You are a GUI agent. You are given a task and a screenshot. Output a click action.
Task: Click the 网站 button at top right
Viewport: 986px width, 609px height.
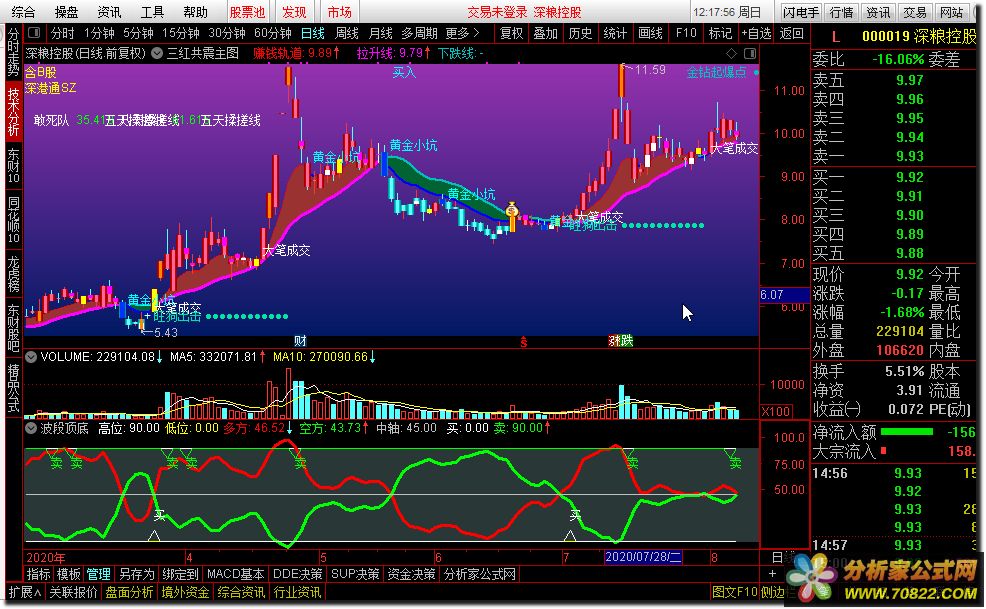[x=951, y=12]
